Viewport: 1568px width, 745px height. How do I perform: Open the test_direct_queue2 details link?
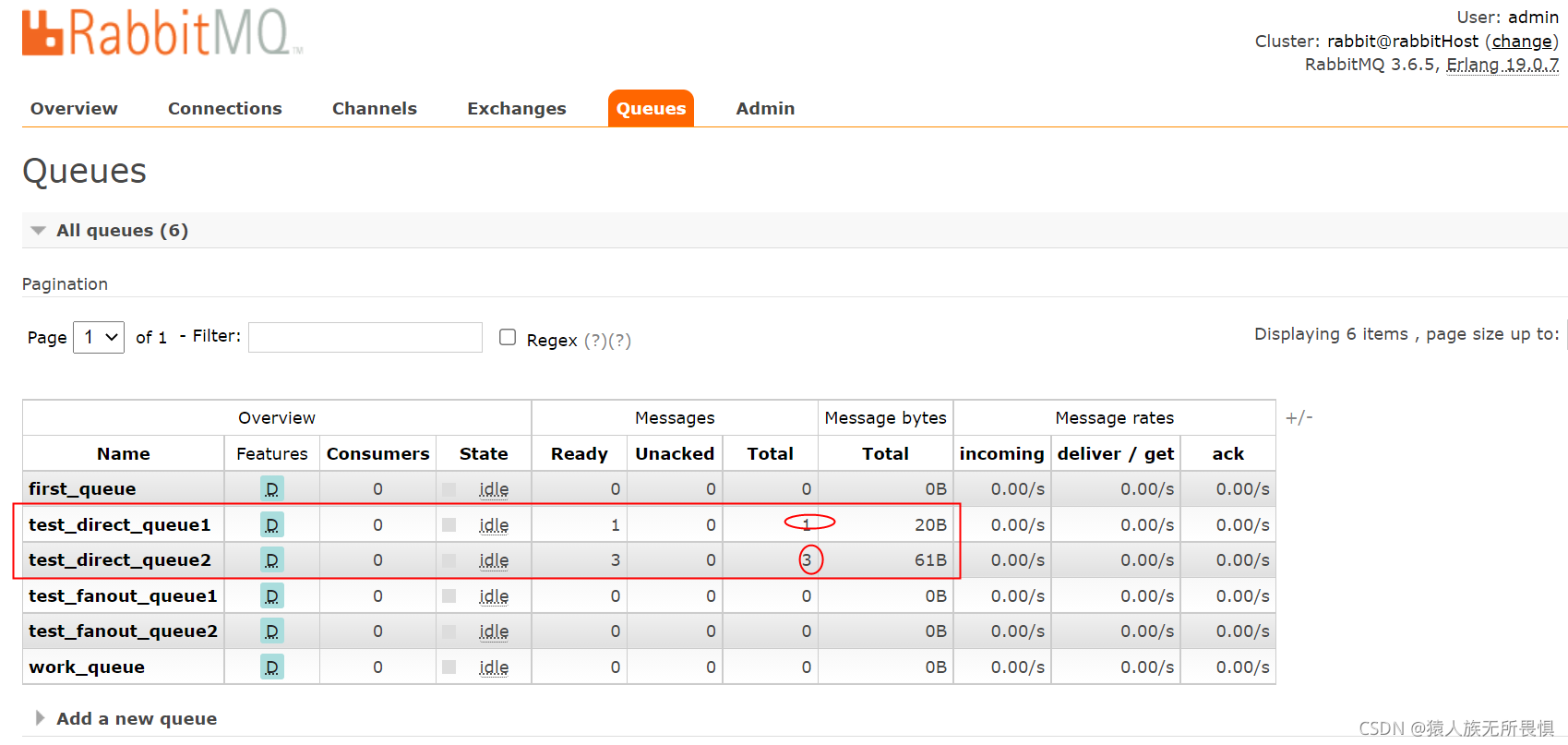(120, 559)
